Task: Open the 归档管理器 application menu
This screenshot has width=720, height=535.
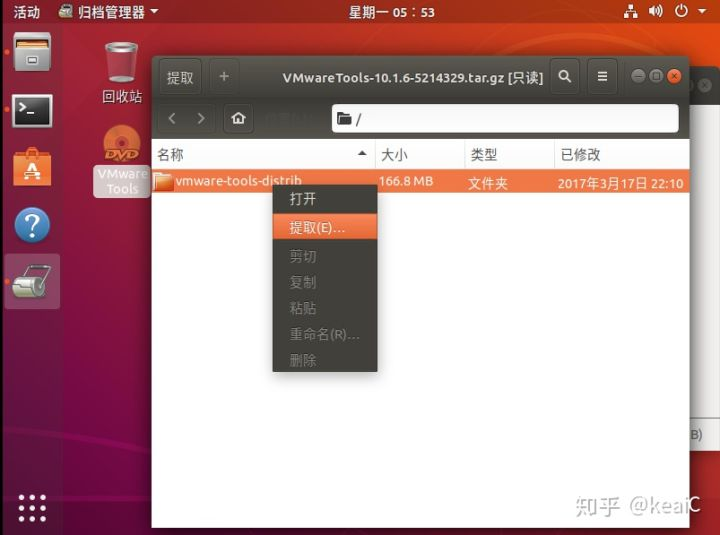Action: coord(108,11)
